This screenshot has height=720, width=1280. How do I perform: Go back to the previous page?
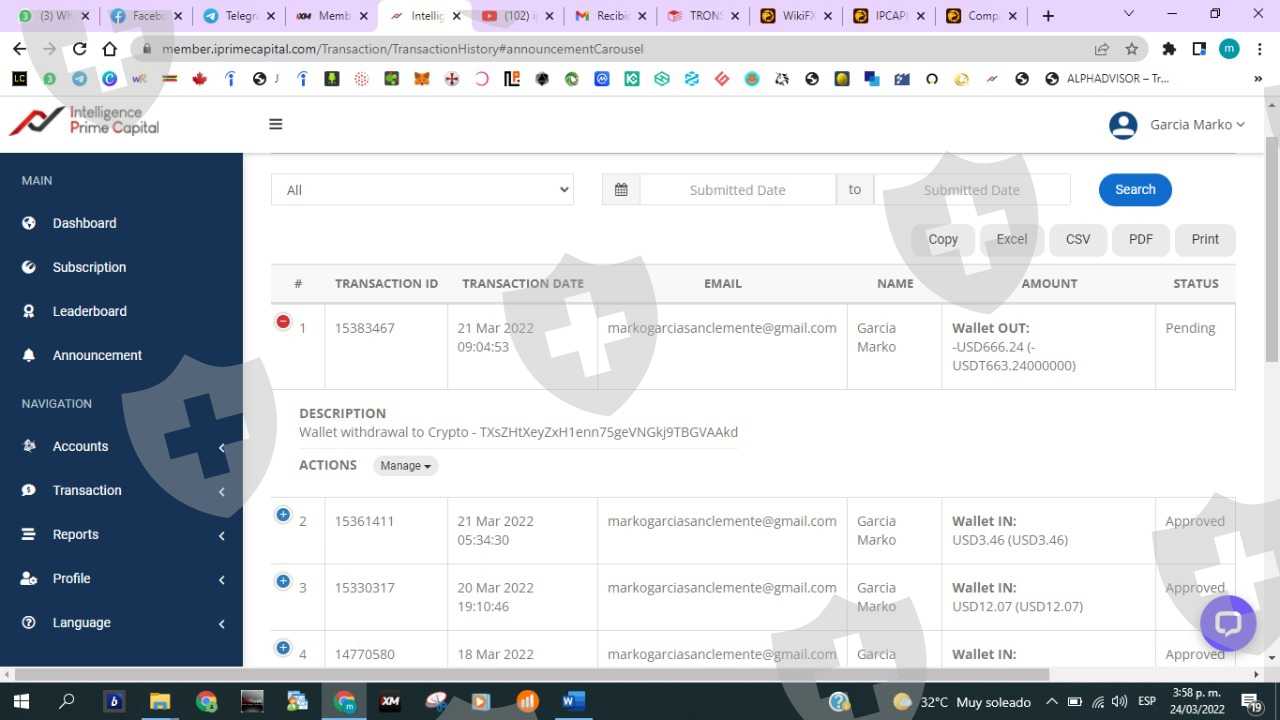tap(19, 49)
